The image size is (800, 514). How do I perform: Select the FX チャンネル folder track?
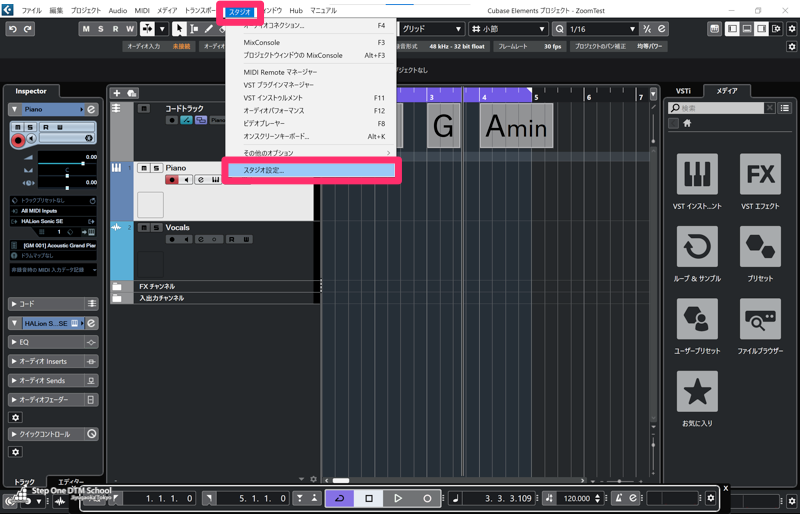[215, 286]
